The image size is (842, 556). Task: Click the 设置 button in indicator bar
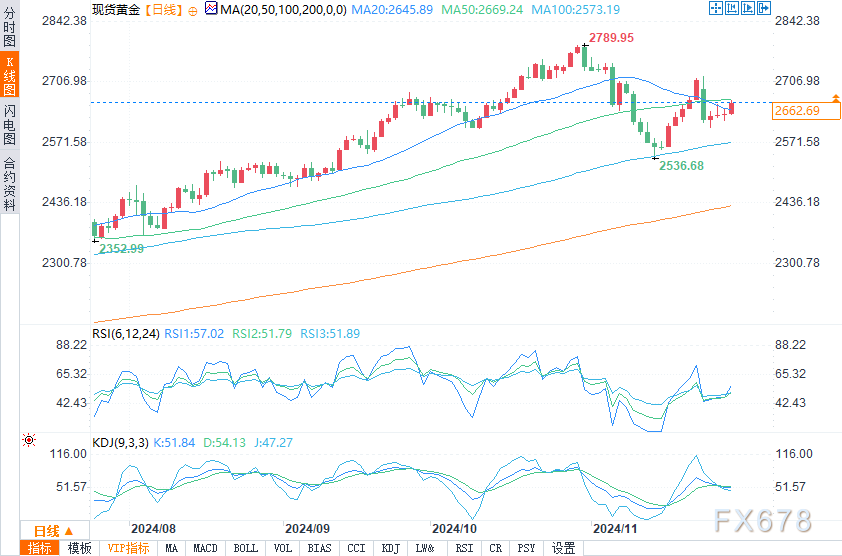564,548
